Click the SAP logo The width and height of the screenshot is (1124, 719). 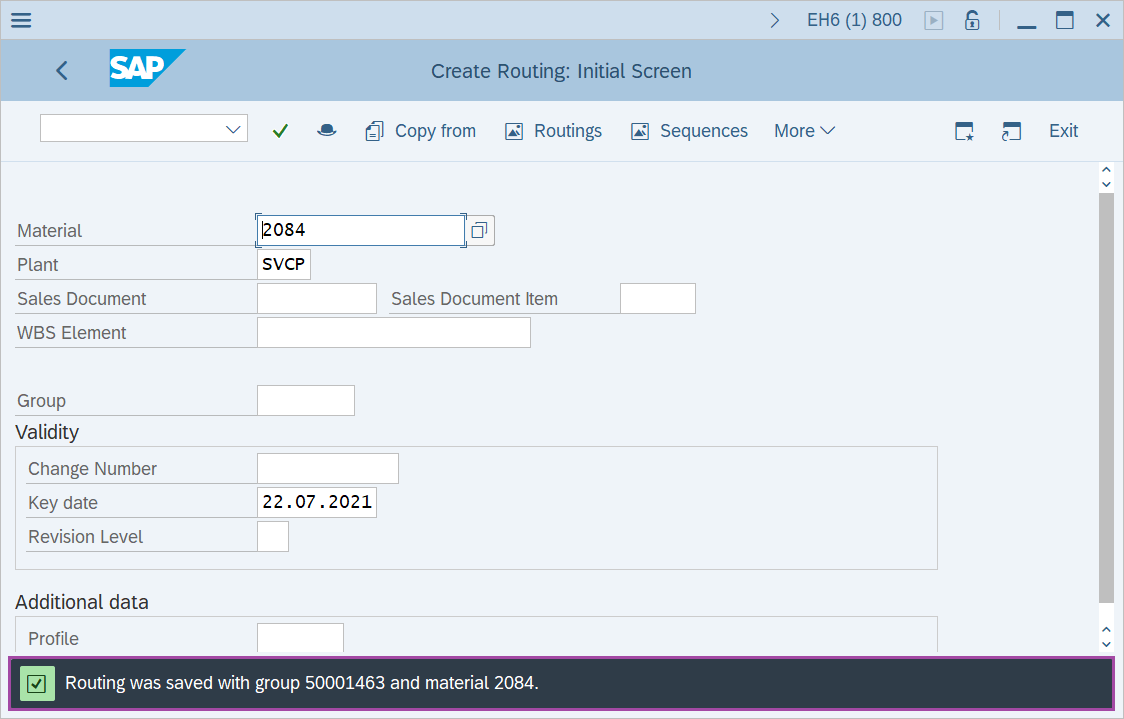(146, 70)
